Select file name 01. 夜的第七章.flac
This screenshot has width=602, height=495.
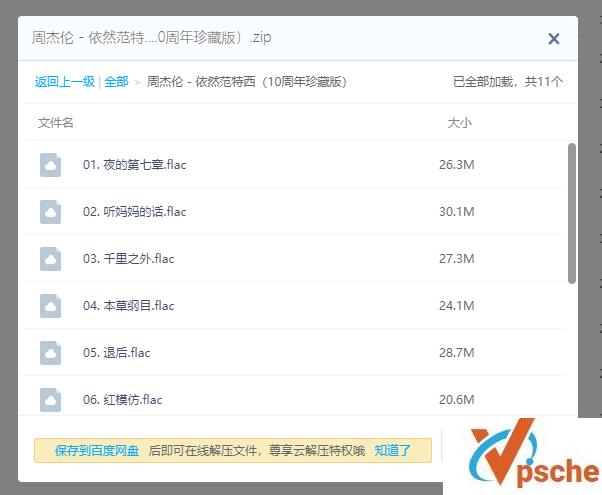(x=135, y=165)
